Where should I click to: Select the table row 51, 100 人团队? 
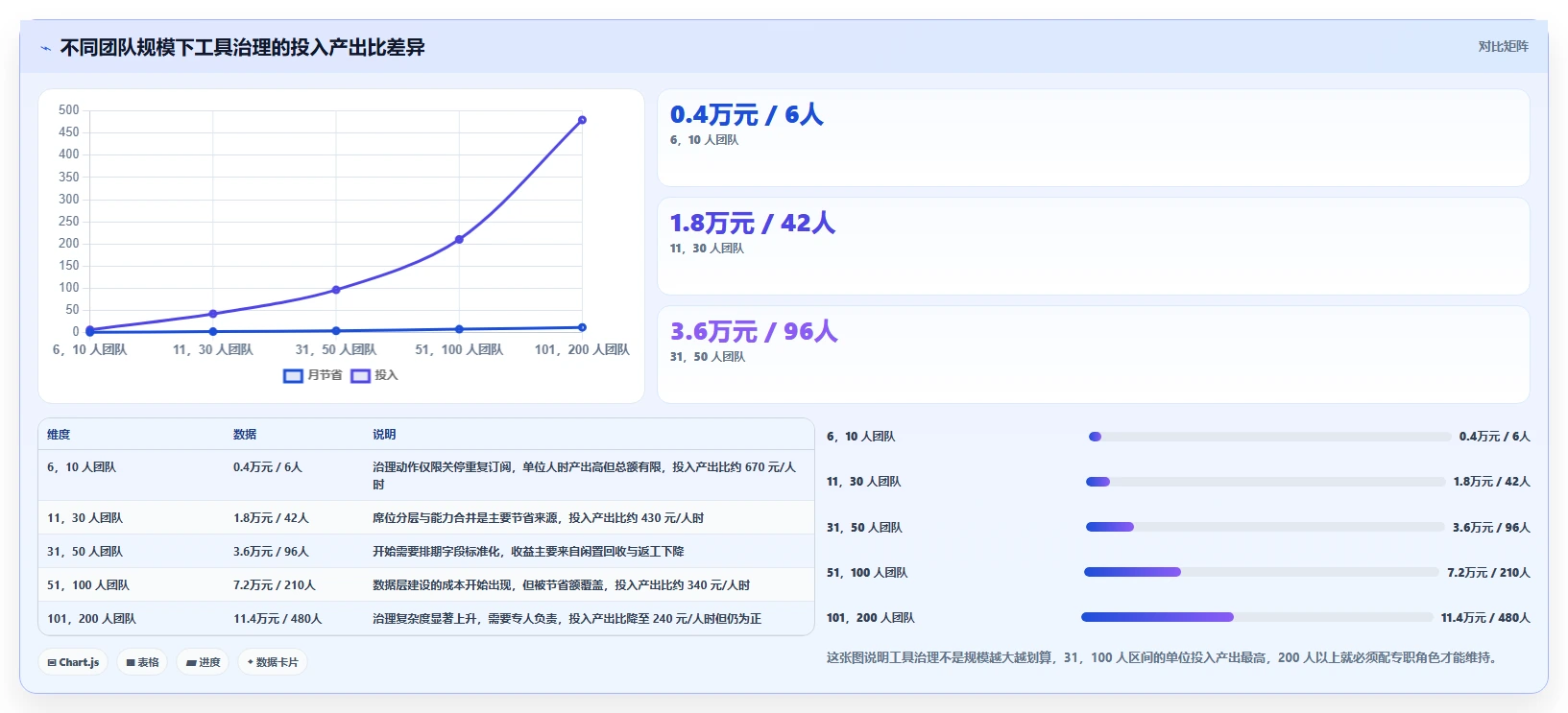click(426, 585)
